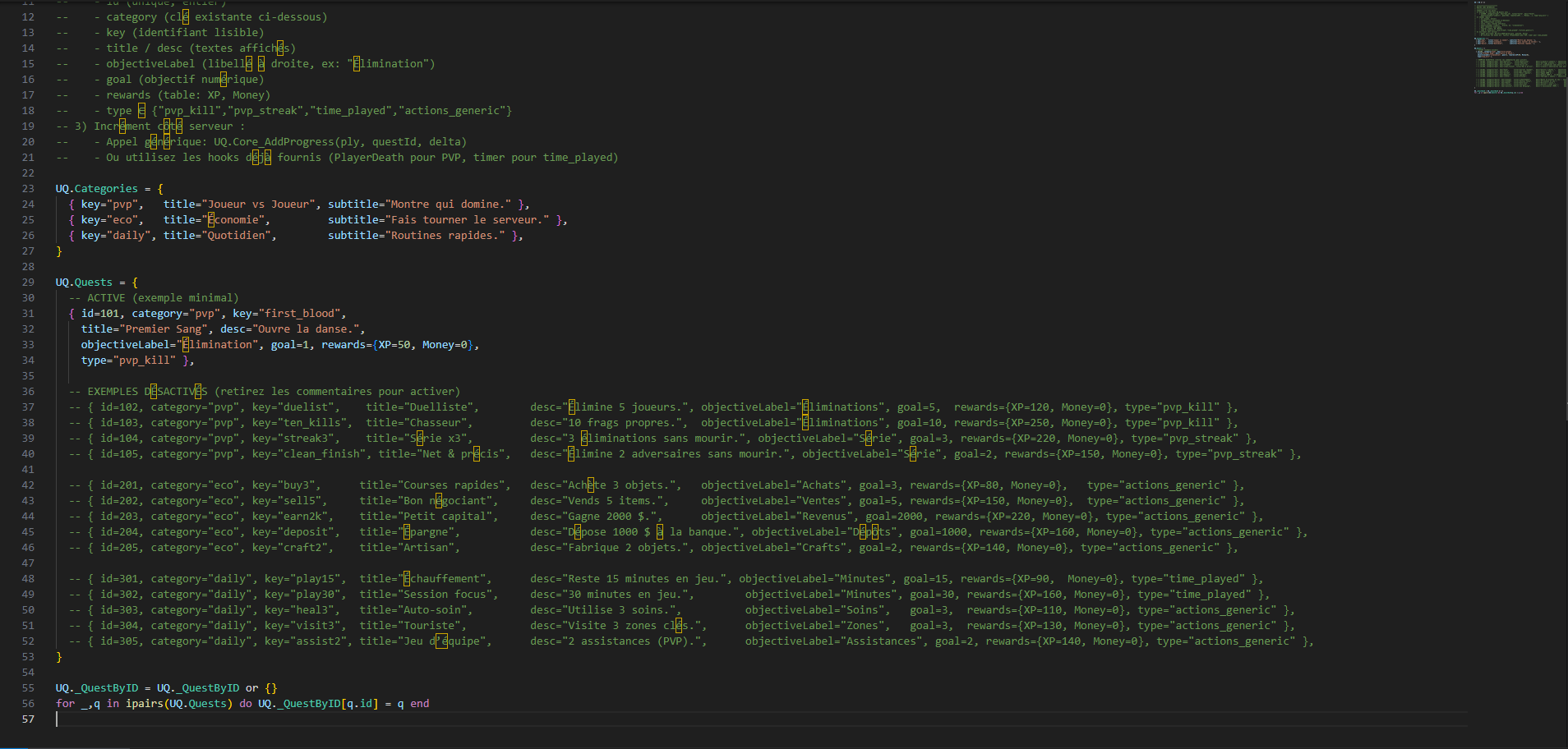The width and height of the screenshot is (1568, 749).
Task: Click key="deposit" string
Action: pyautogui.click(x=293, y=532)
